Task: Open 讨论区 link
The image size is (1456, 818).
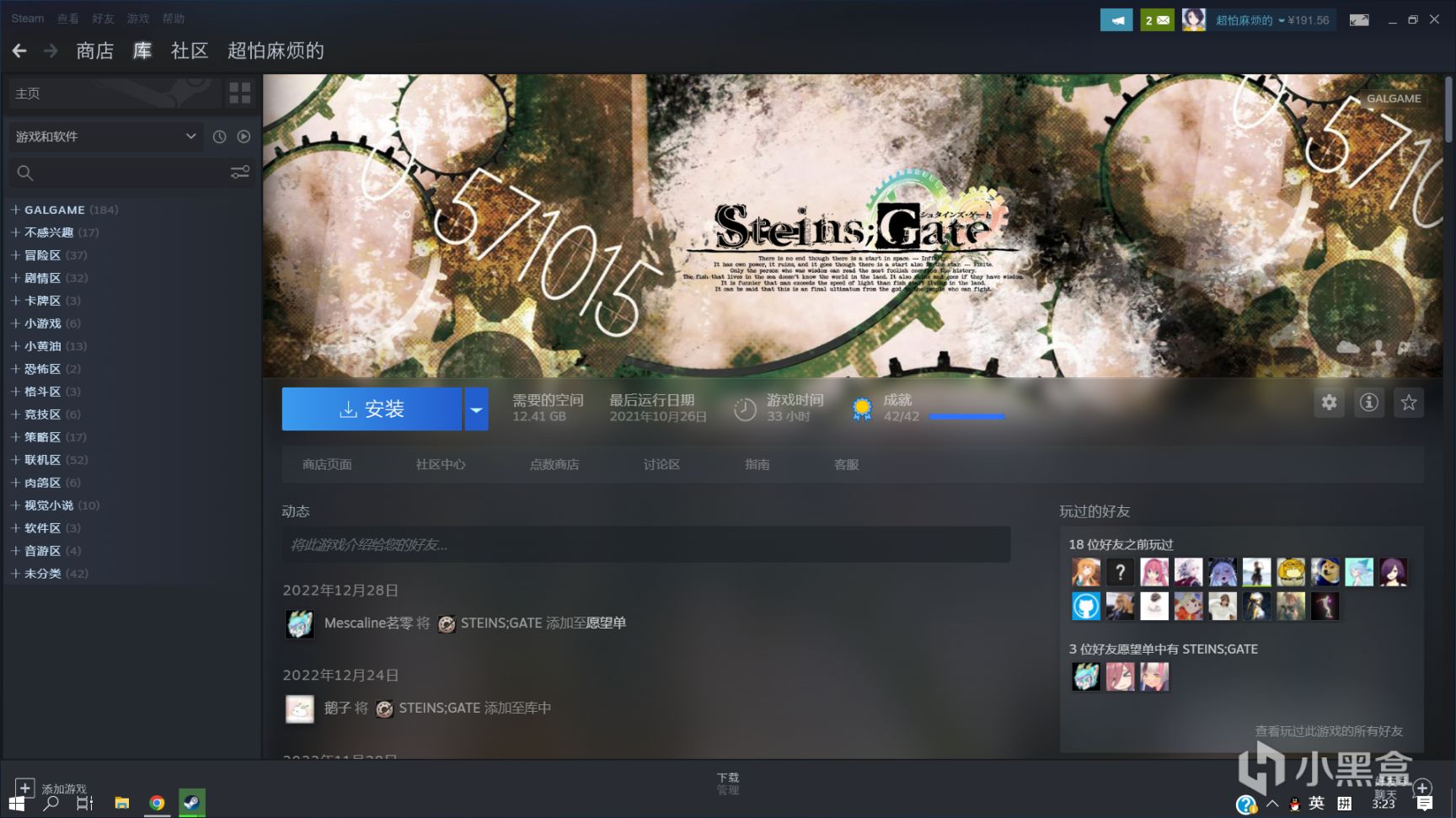Action: click(x=661, y=464)
